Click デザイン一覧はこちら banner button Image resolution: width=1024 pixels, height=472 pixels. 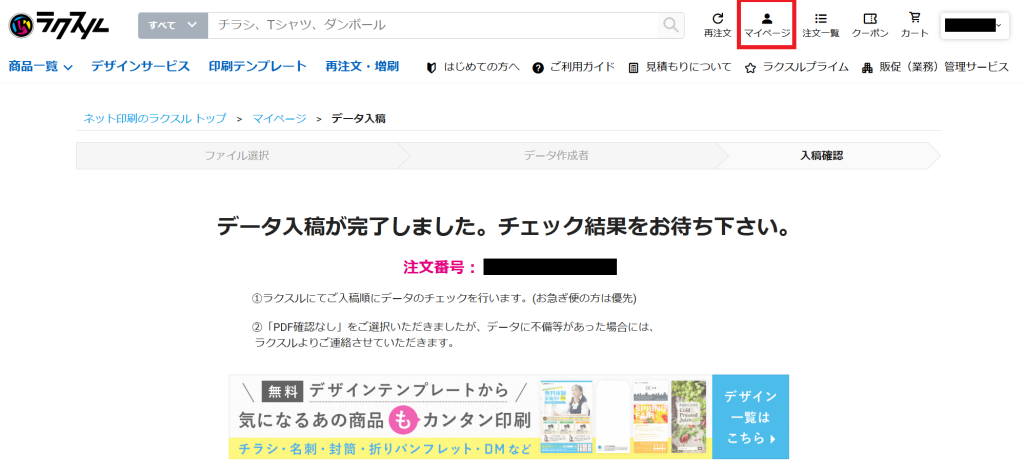coord(750,417)
